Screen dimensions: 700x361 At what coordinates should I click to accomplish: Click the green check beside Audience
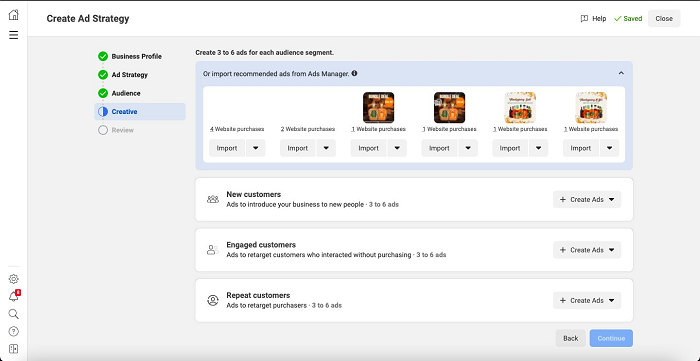[103, 93]
